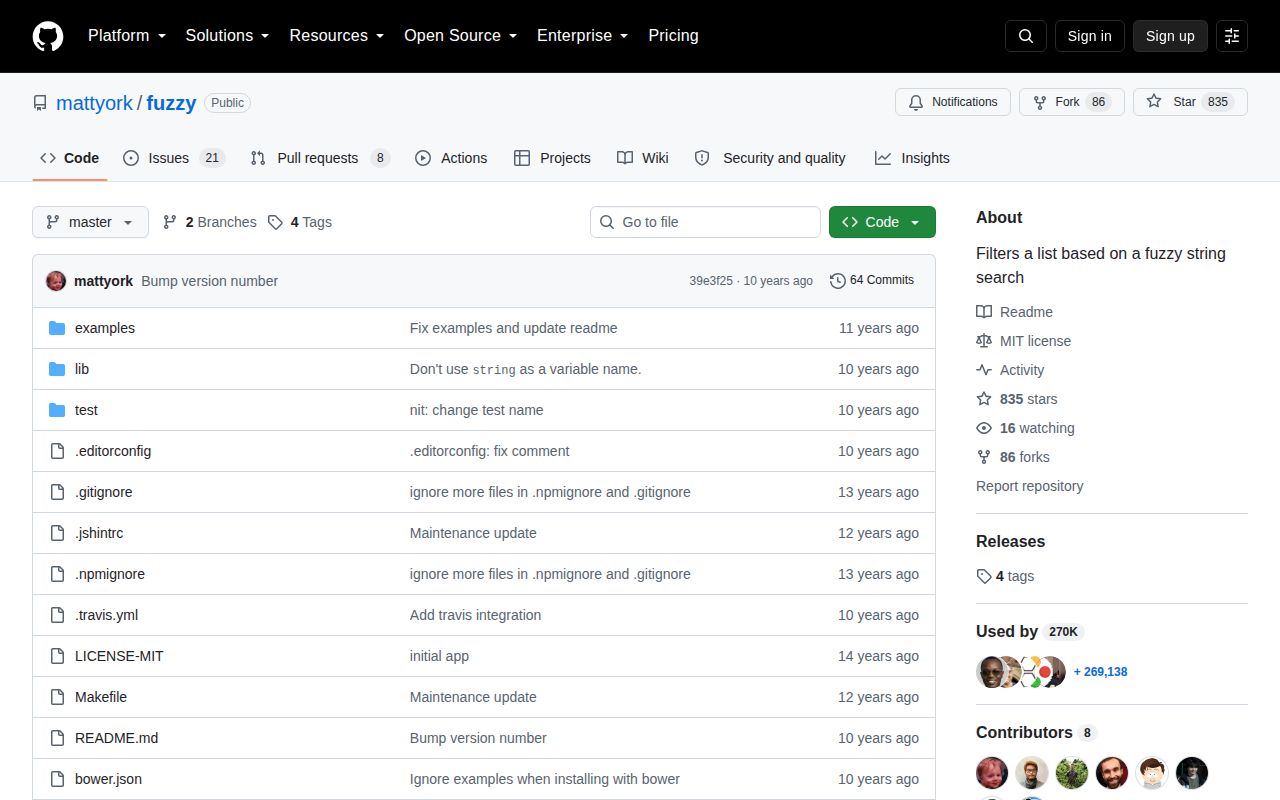Click the Report repository link

pyautogui.click(x=1030, y=486)
